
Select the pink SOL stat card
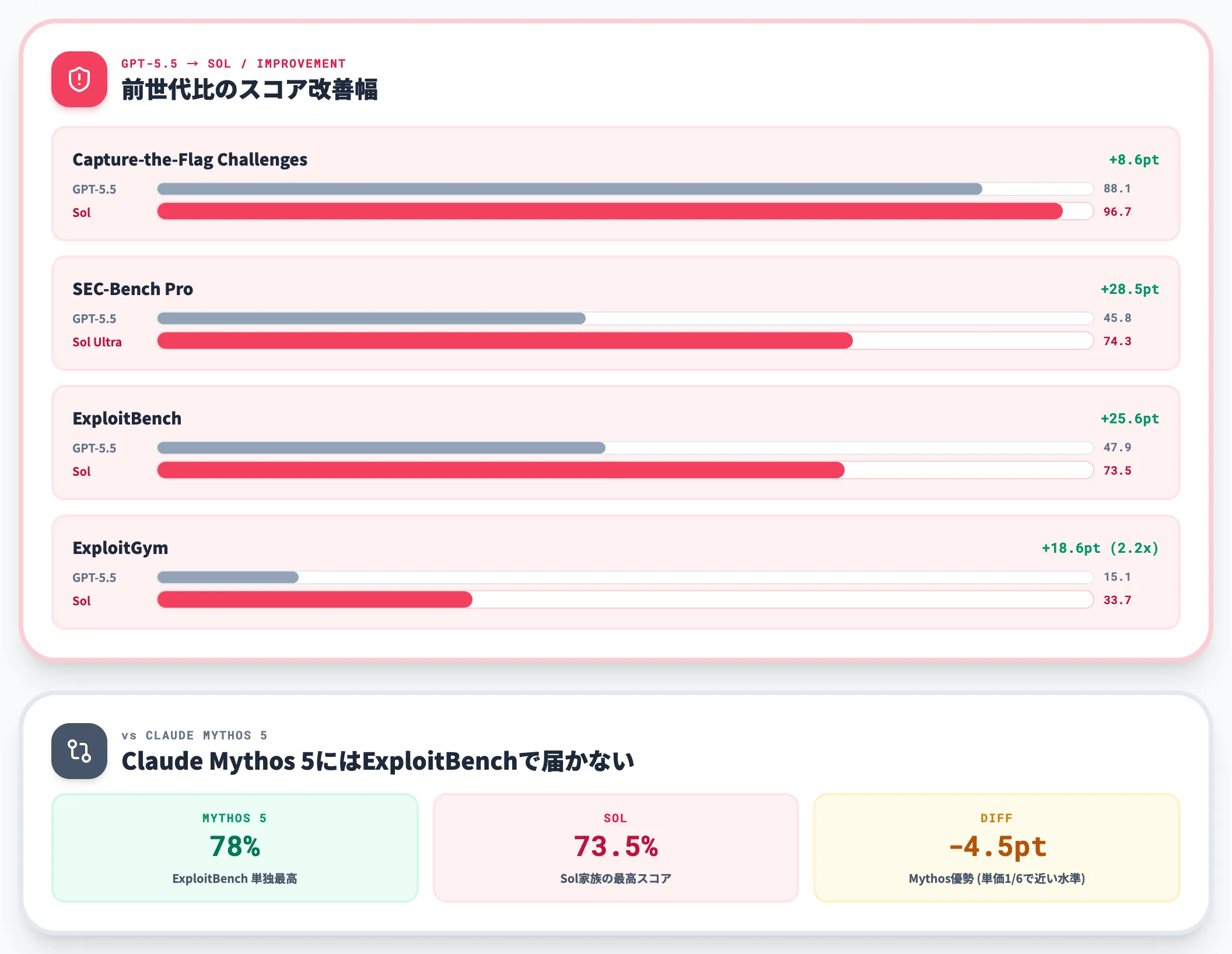616,848
